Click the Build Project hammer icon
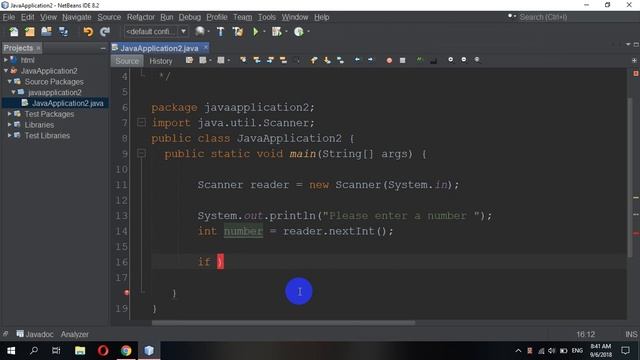Viewport: 640px width, 360px height. [220, 31]
